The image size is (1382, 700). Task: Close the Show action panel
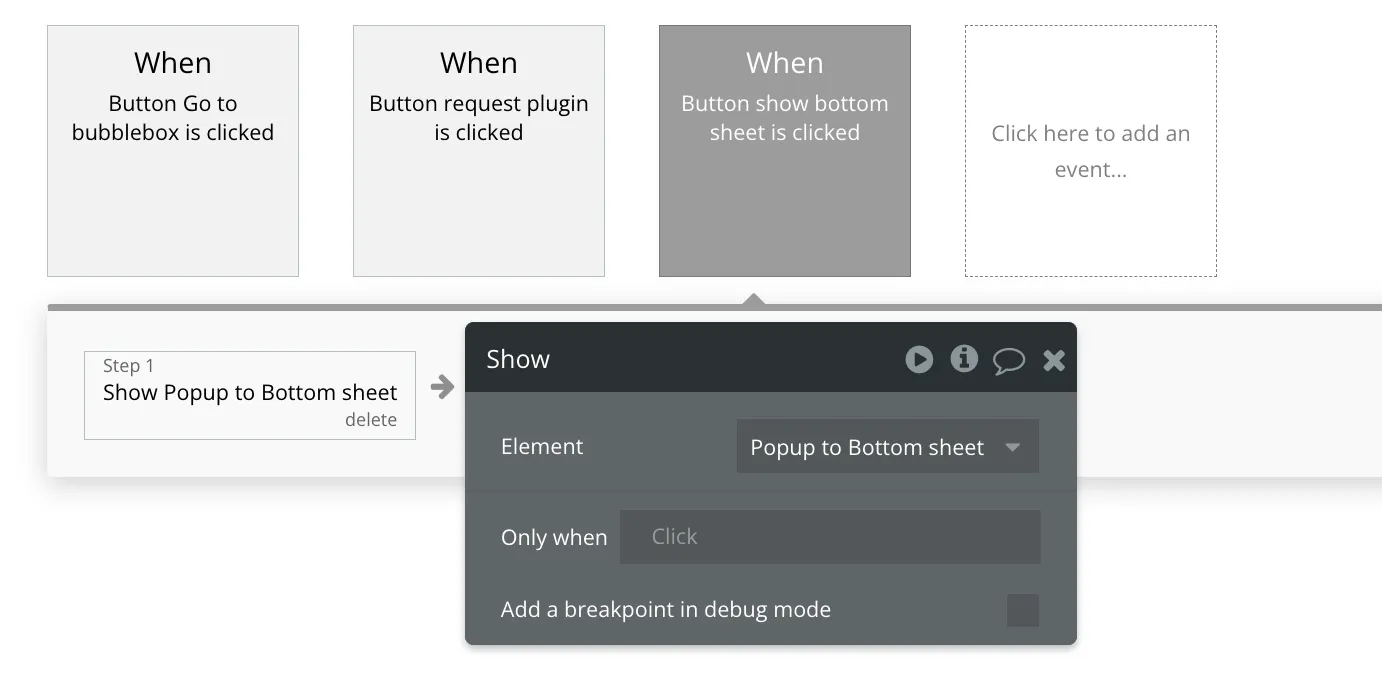[1054, 360]
